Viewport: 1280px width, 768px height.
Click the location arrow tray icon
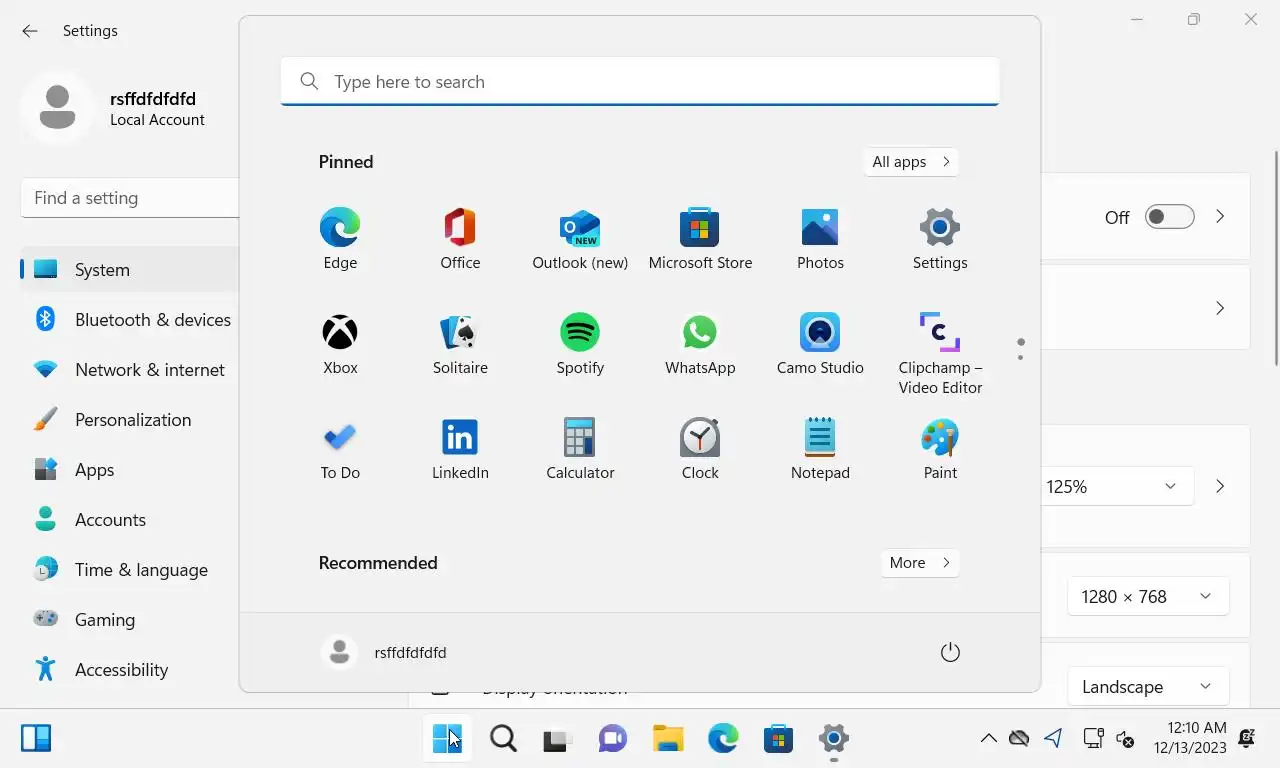(1053, 739)
